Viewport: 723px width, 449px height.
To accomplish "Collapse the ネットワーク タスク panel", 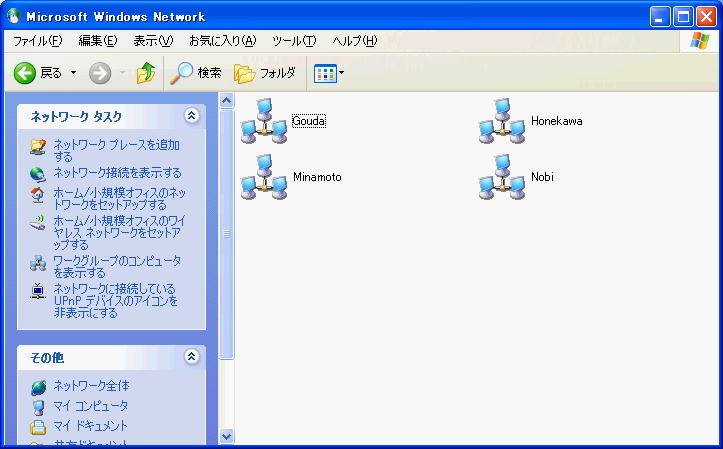I will (x=192, y=116).
